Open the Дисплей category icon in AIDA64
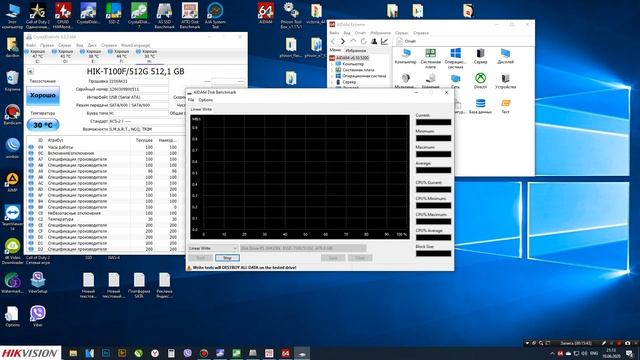This screenshot has height=360, width=640. [505, 56]
